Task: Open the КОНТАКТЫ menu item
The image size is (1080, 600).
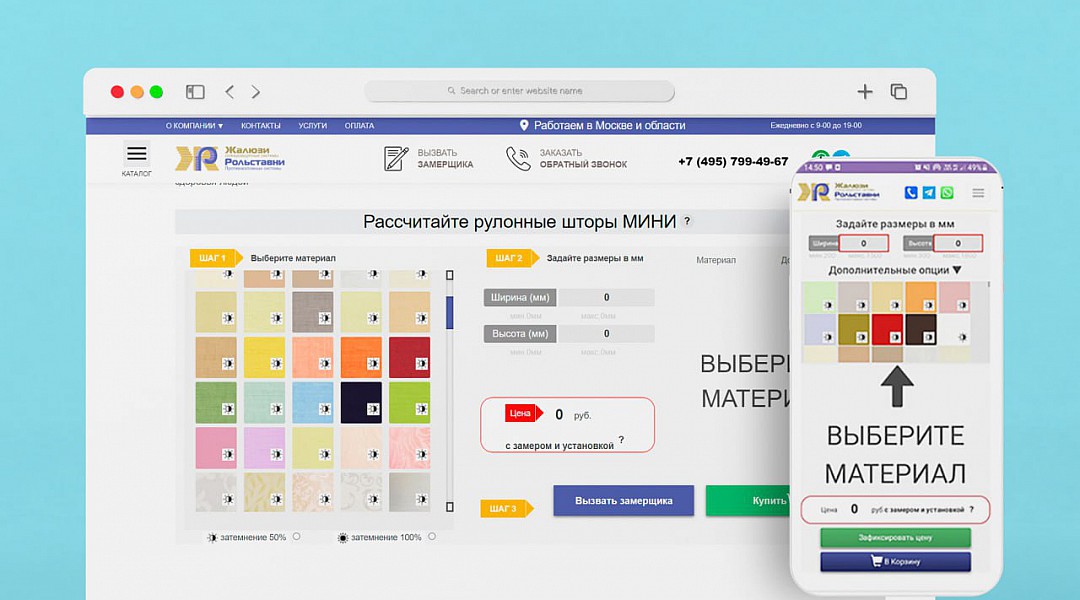Action: (x=260, y=126)
